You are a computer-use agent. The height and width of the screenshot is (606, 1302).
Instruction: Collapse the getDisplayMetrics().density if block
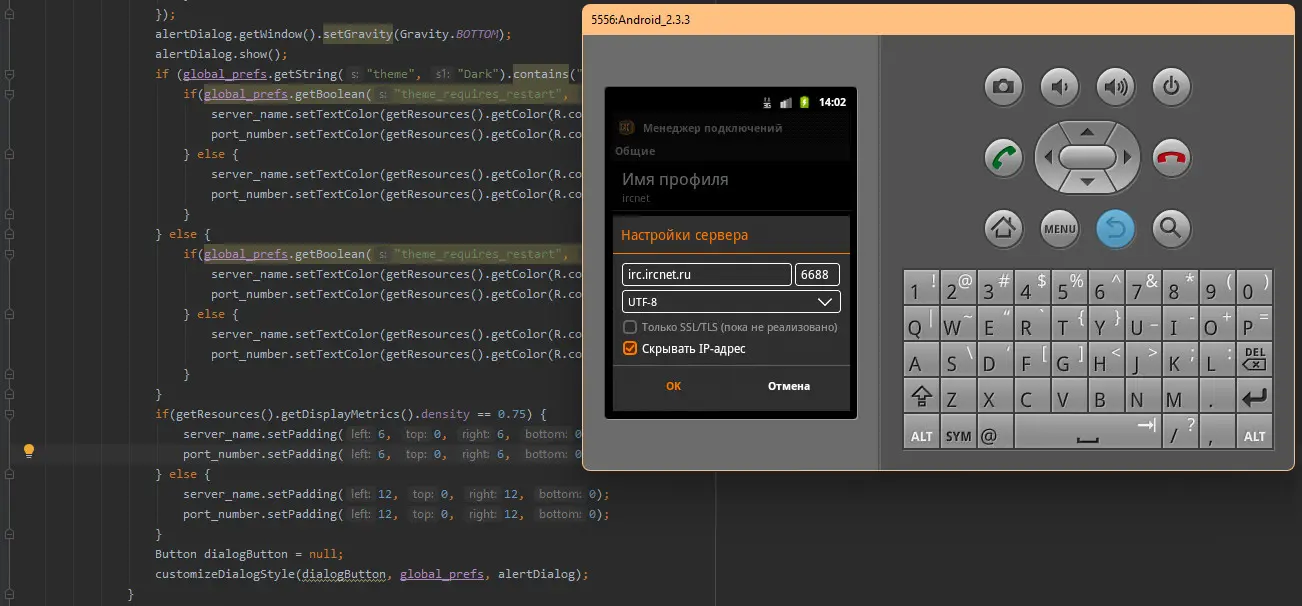(x=8, y=414)
